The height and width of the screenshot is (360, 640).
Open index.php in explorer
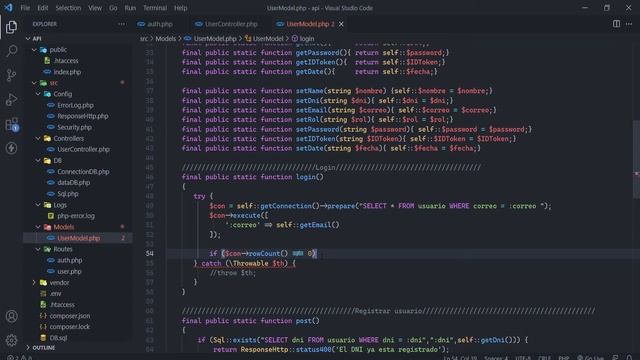point(67,72)
